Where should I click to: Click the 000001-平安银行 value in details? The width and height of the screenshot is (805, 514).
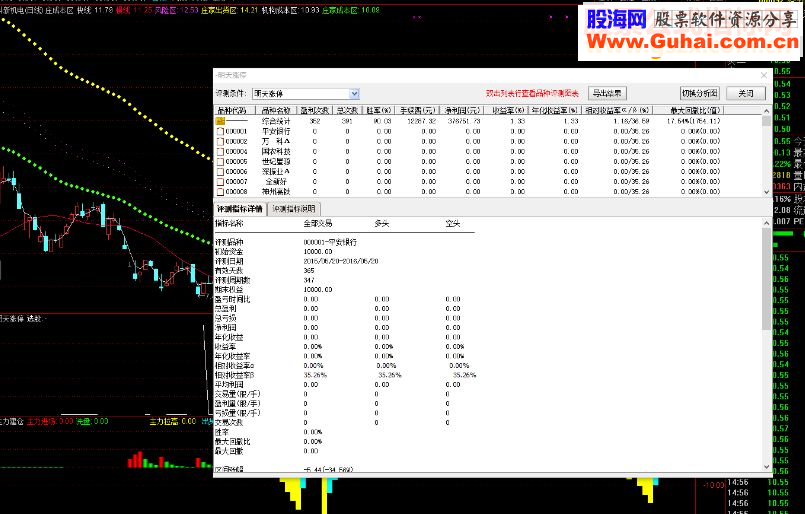[330, 242]
